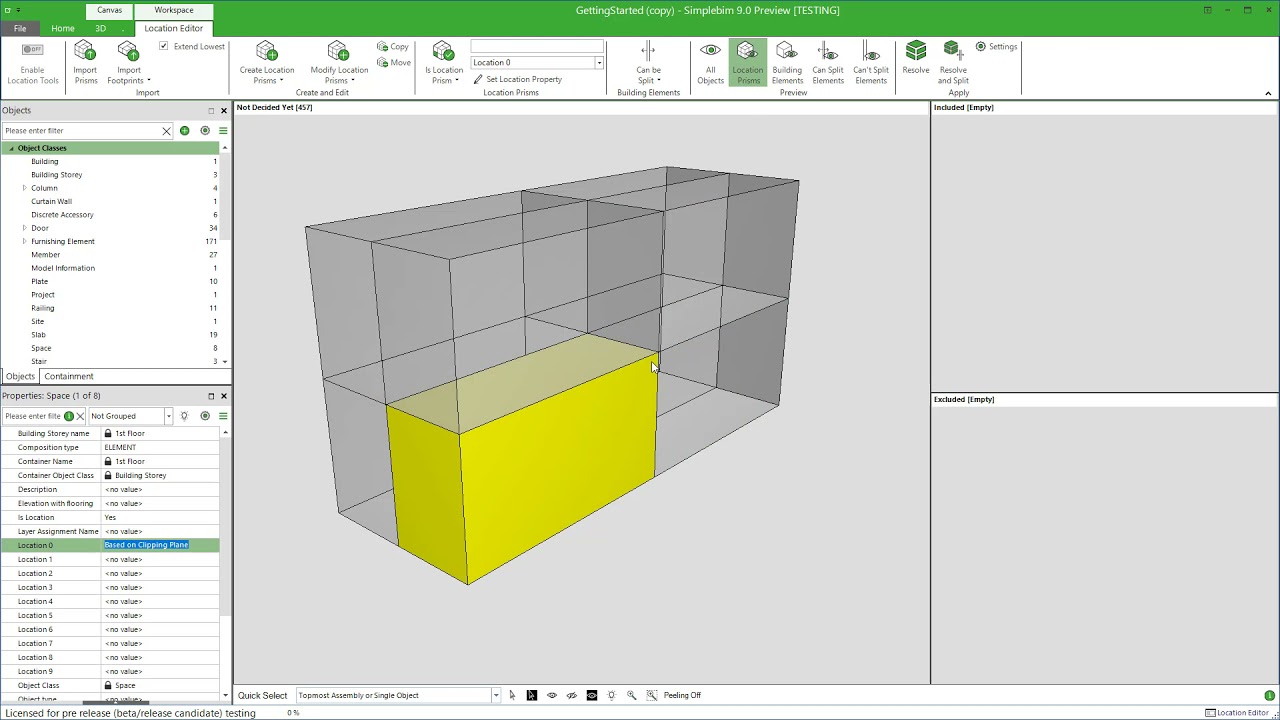The width and height of the screenshot is (1280, 720).
Task: Click the highlight light bulb icon in bottom toolbar
Action: [x=611, y=695]
